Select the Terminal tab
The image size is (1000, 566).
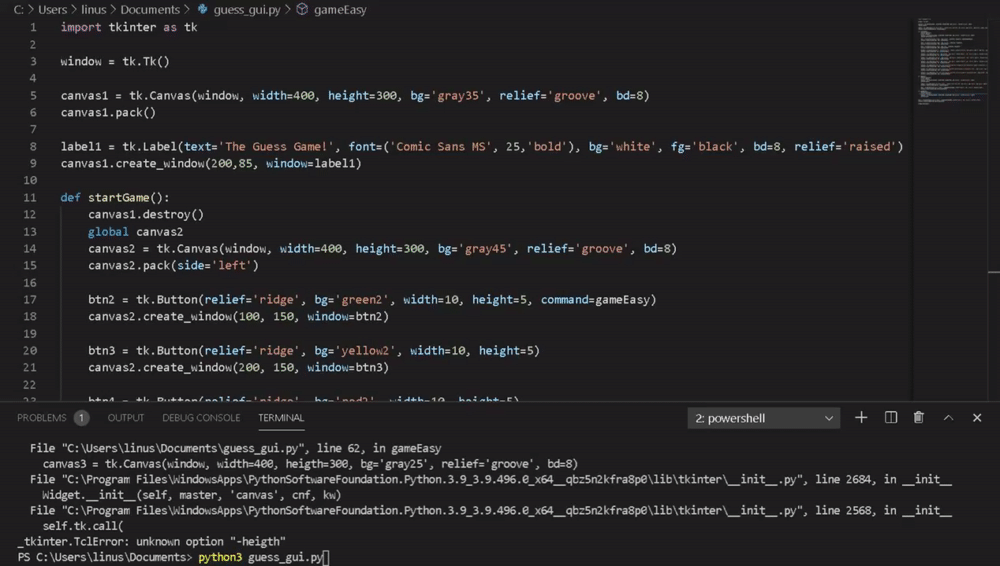coord(281,418)
